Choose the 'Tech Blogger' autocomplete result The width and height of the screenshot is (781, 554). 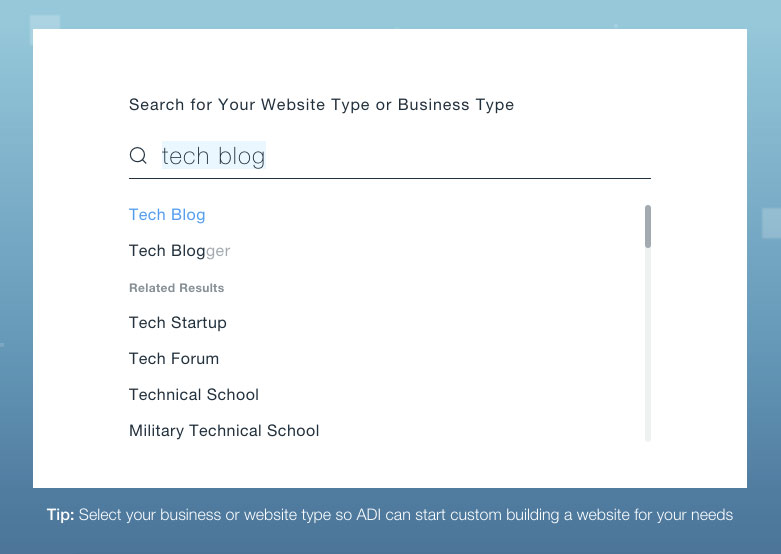coord(179,251)
